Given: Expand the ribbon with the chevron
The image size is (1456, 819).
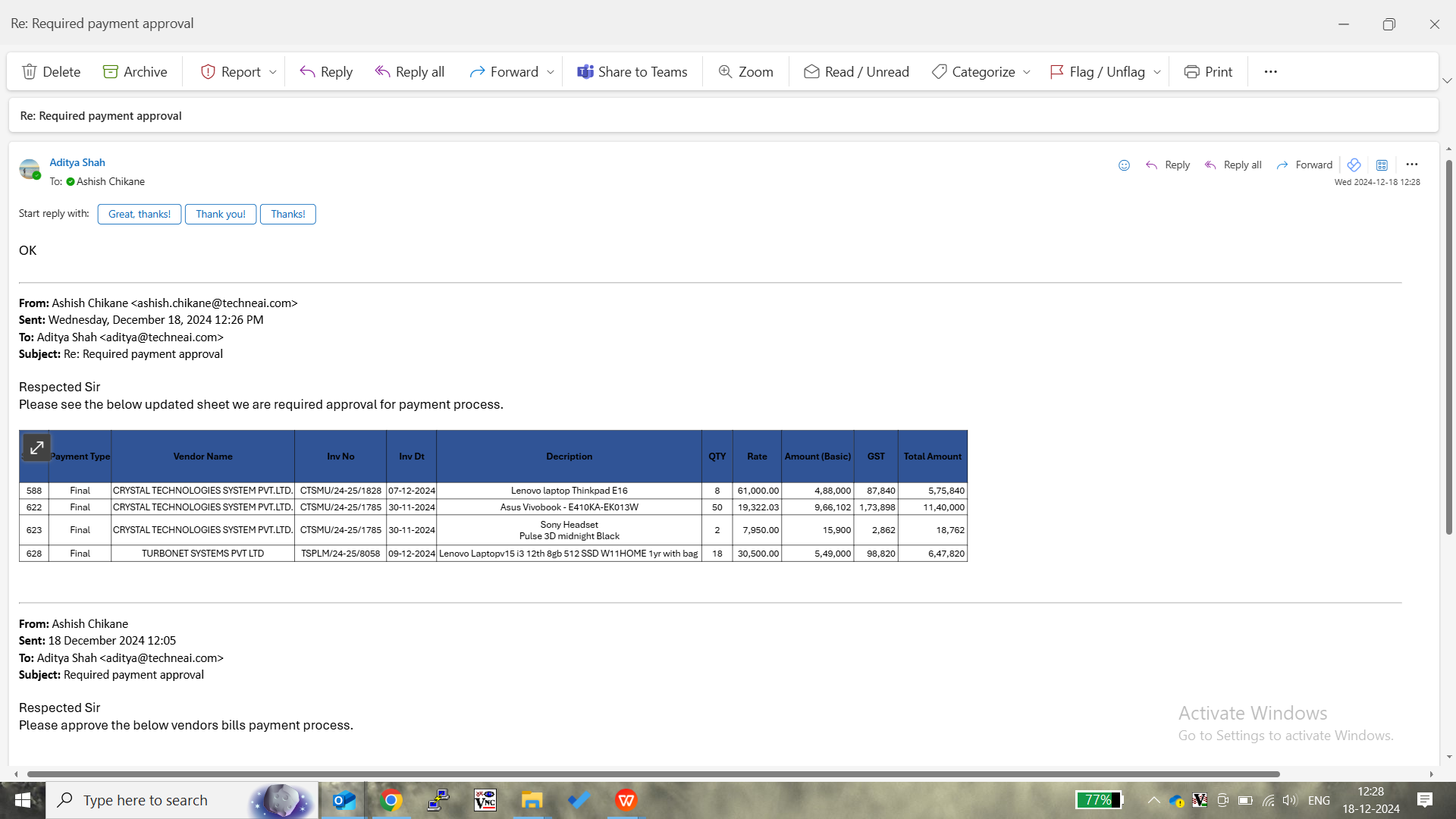Looking at the screenshot, I should point(1447,80).
